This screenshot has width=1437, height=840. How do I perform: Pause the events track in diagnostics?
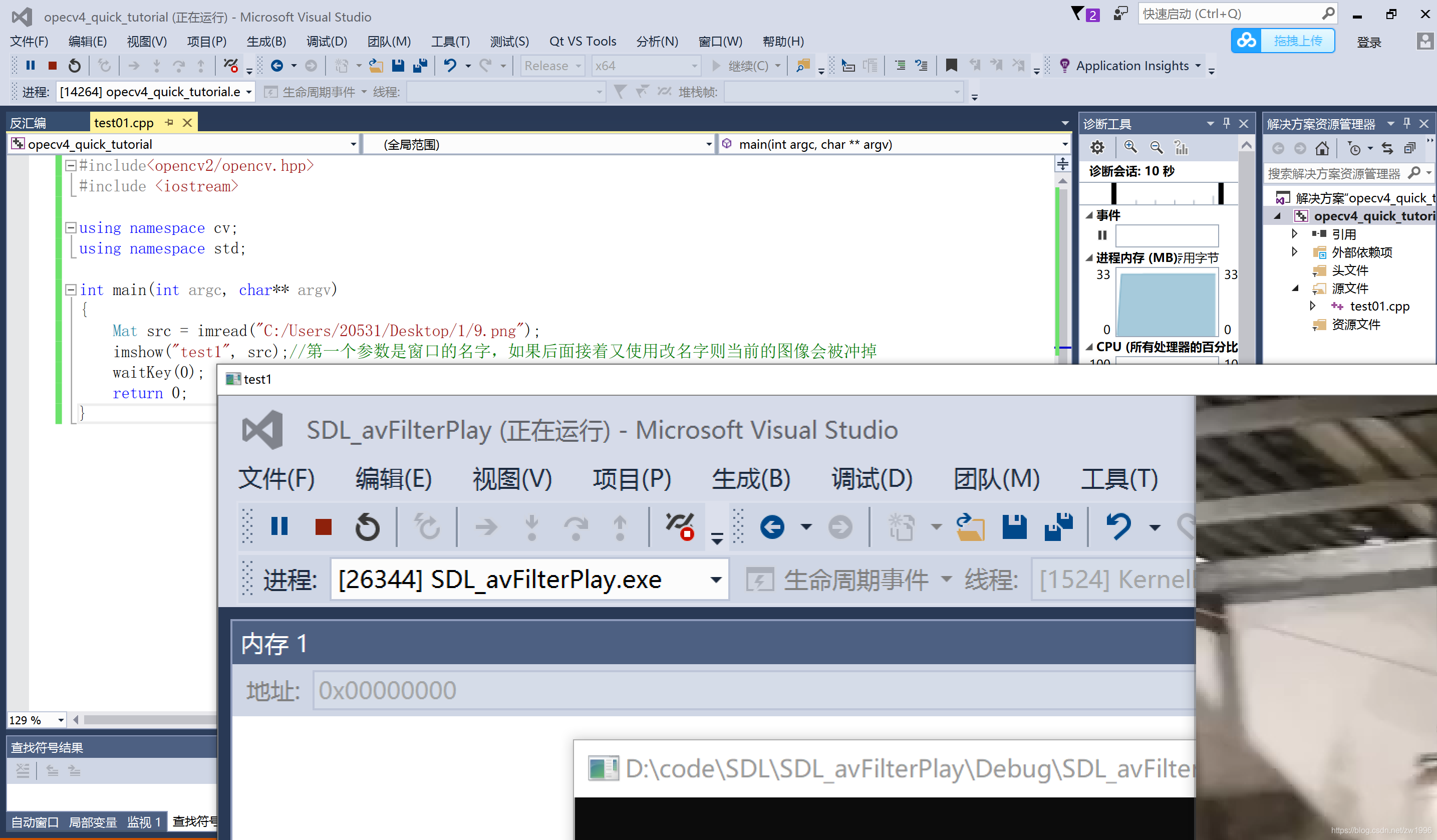pos(1102,235)
